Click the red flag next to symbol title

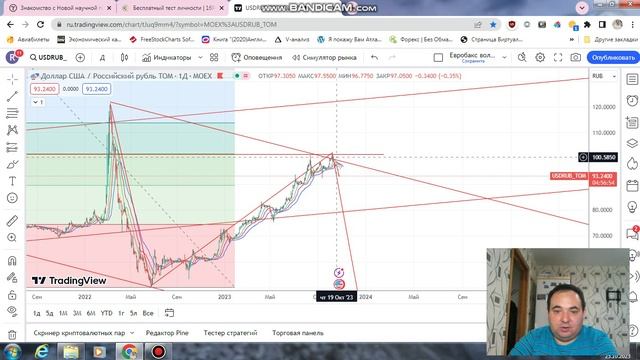coord(220,76)
